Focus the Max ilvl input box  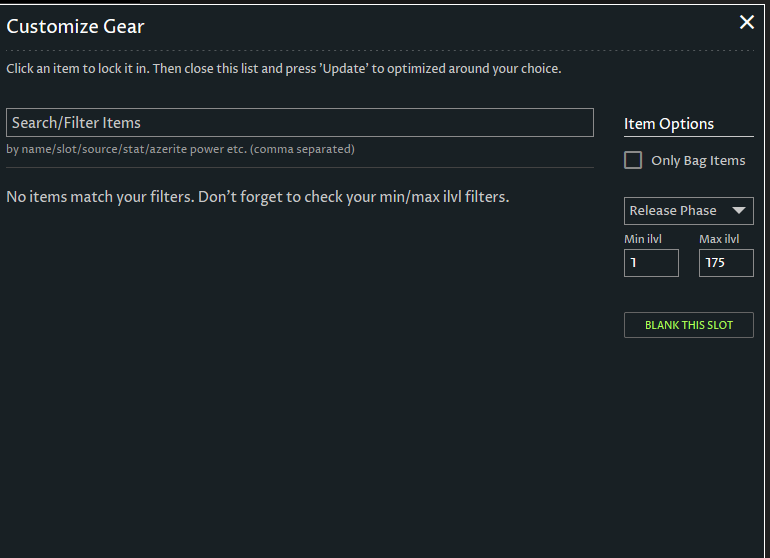(x=725, y=263)
